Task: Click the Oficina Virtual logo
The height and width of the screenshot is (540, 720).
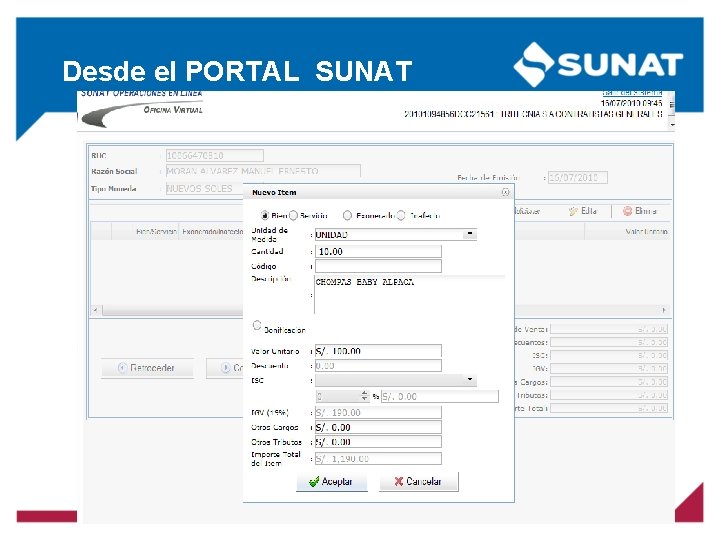Action: (x=142, y=110)
